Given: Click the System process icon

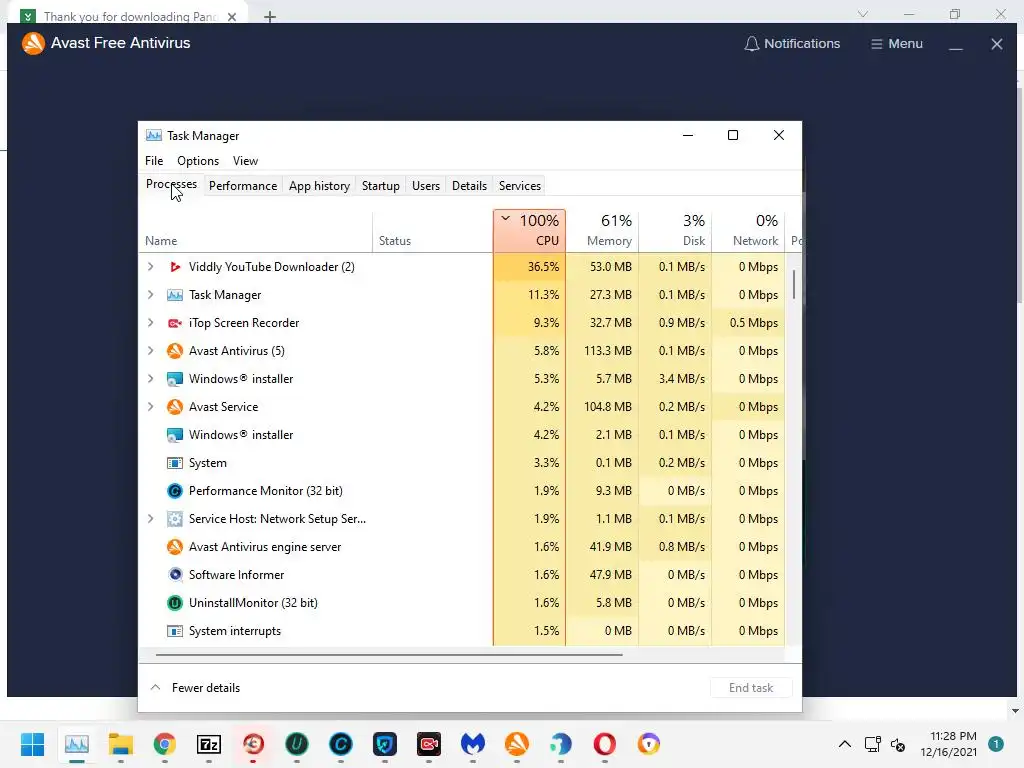Looking at the screenshot, I should [x=174, y=463].
